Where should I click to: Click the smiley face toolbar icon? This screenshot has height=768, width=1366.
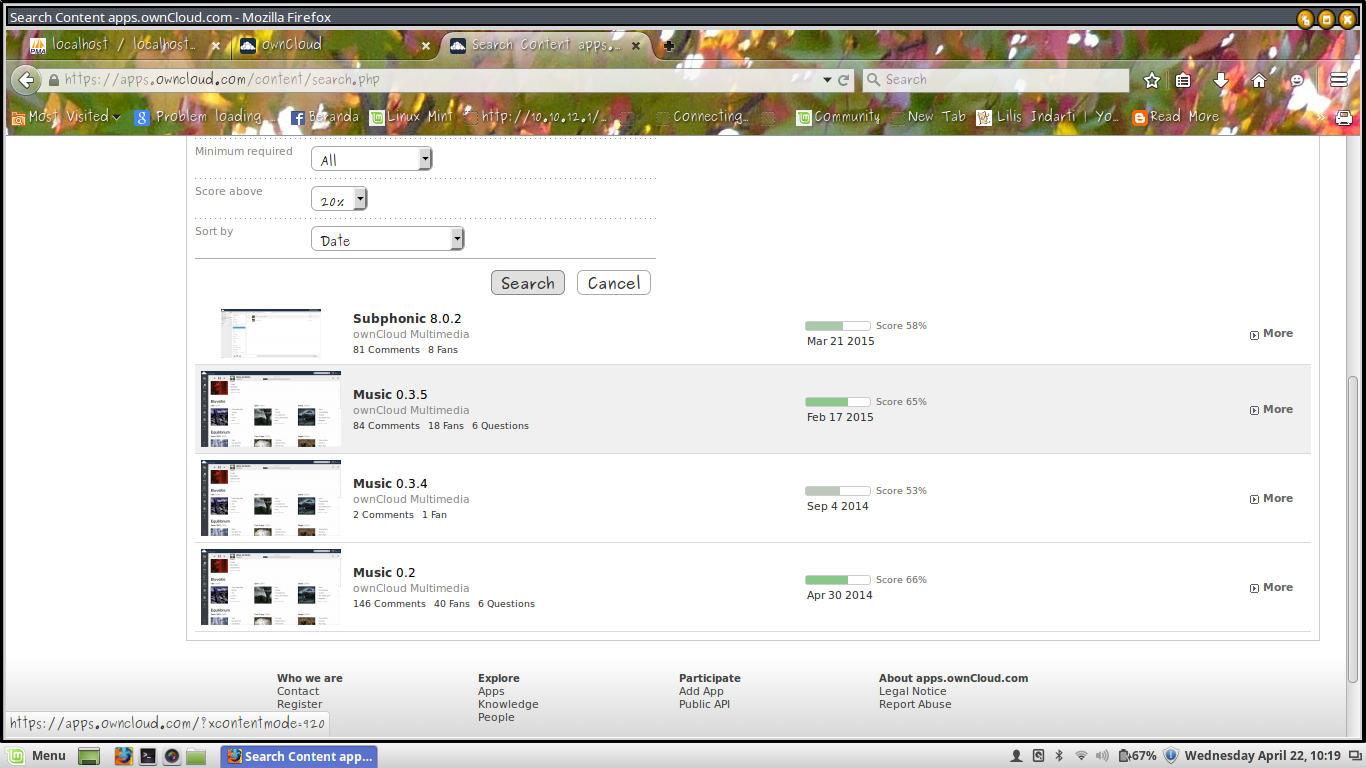tap(1298, 80)
